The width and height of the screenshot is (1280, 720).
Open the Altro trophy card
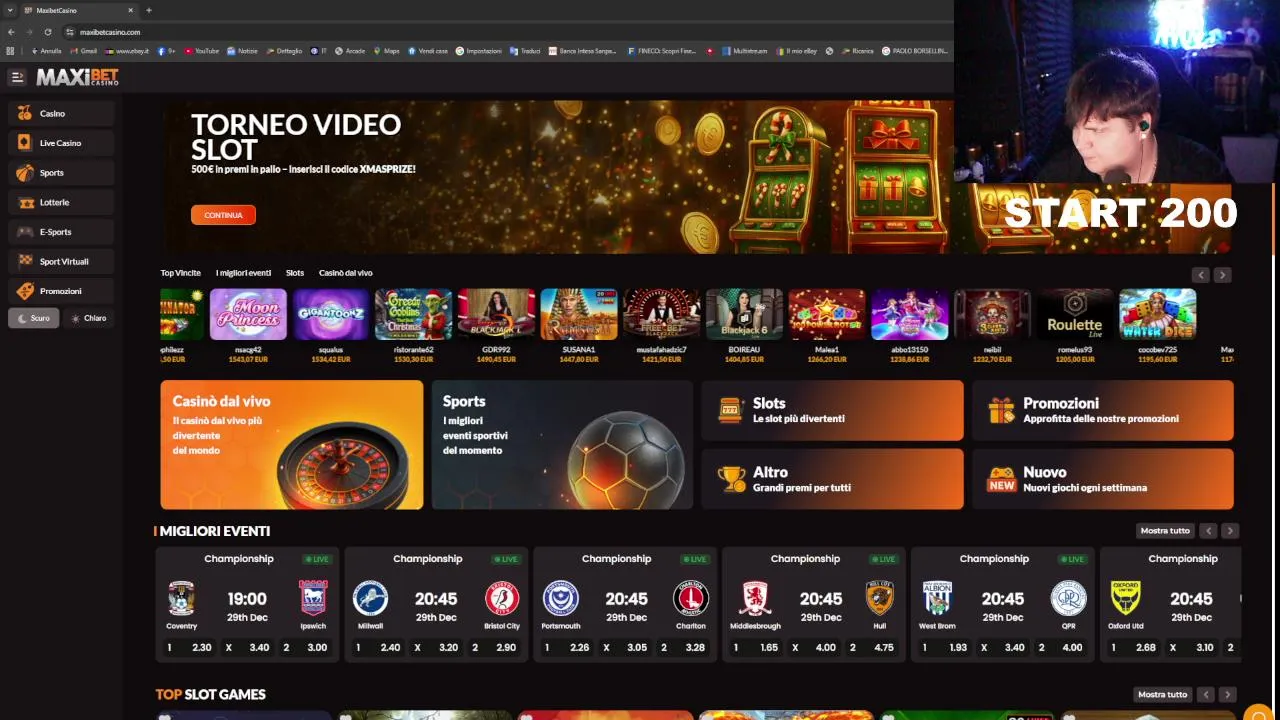pos(832,479)
